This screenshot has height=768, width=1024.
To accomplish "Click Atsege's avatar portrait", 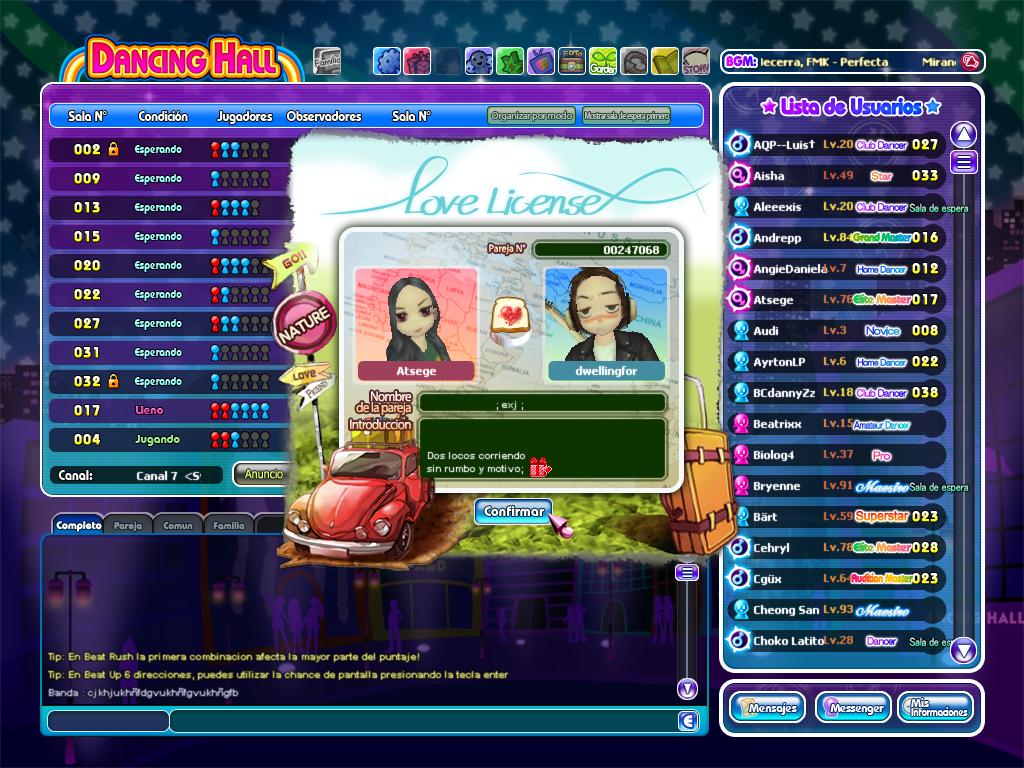I will pyautogui.click(x=416, y=315).
